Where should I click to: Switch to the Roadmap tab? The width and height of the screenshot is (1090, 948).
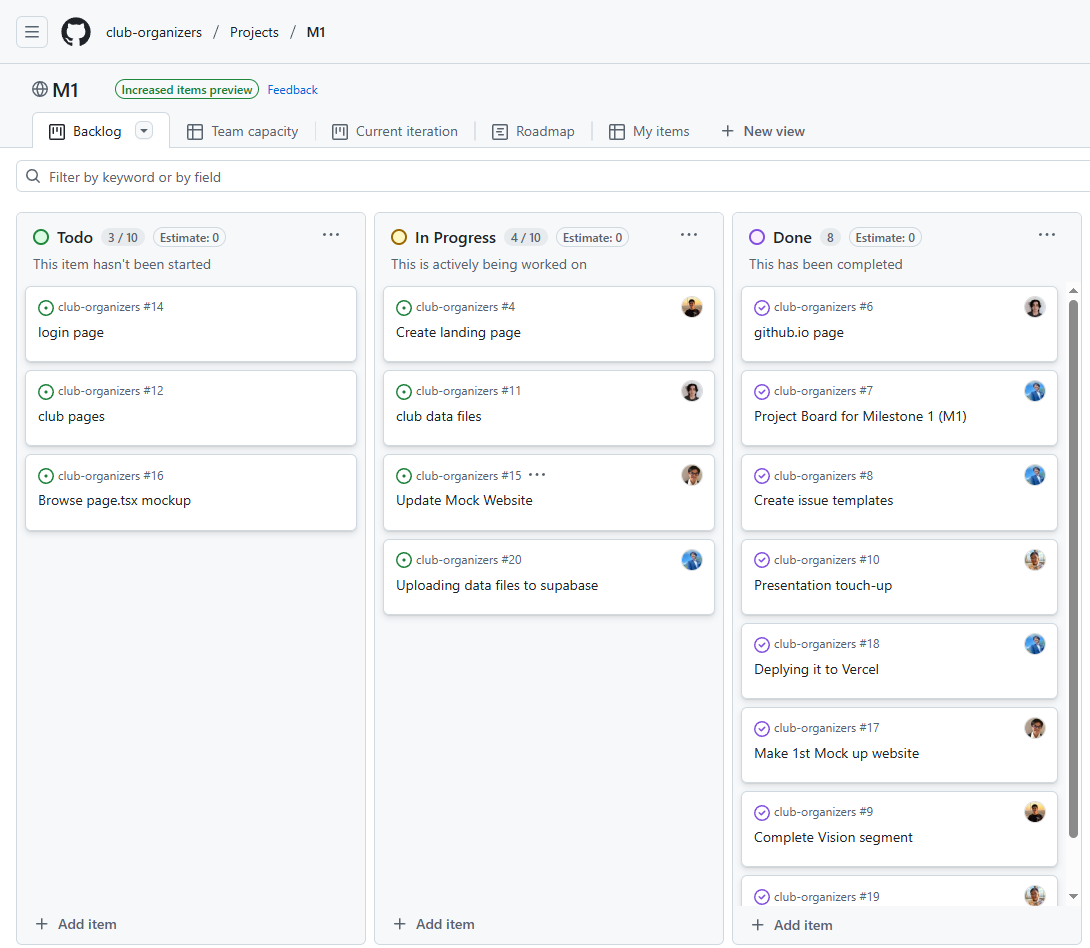pos(534,131)
